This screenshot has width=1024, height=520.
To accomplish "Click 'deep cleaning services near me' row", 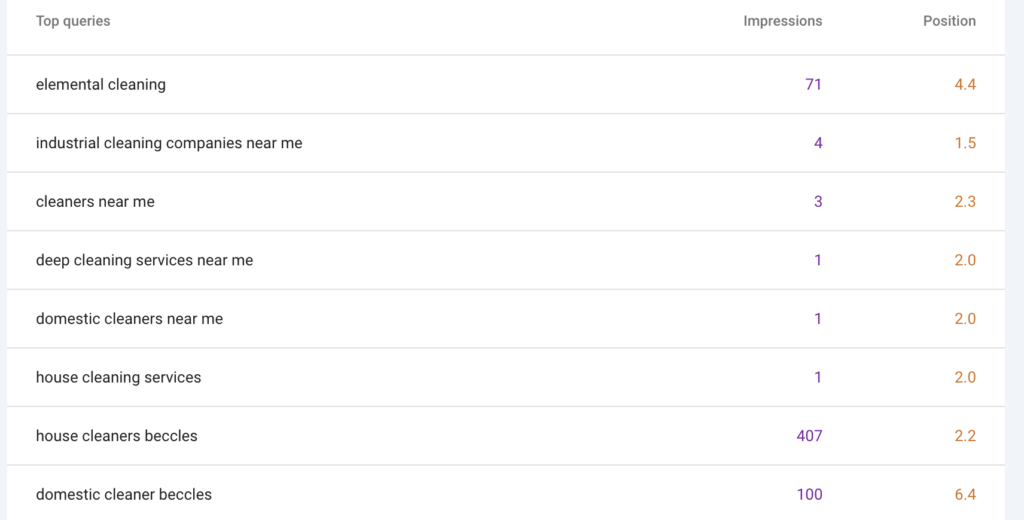I will [x=144, y=260].
